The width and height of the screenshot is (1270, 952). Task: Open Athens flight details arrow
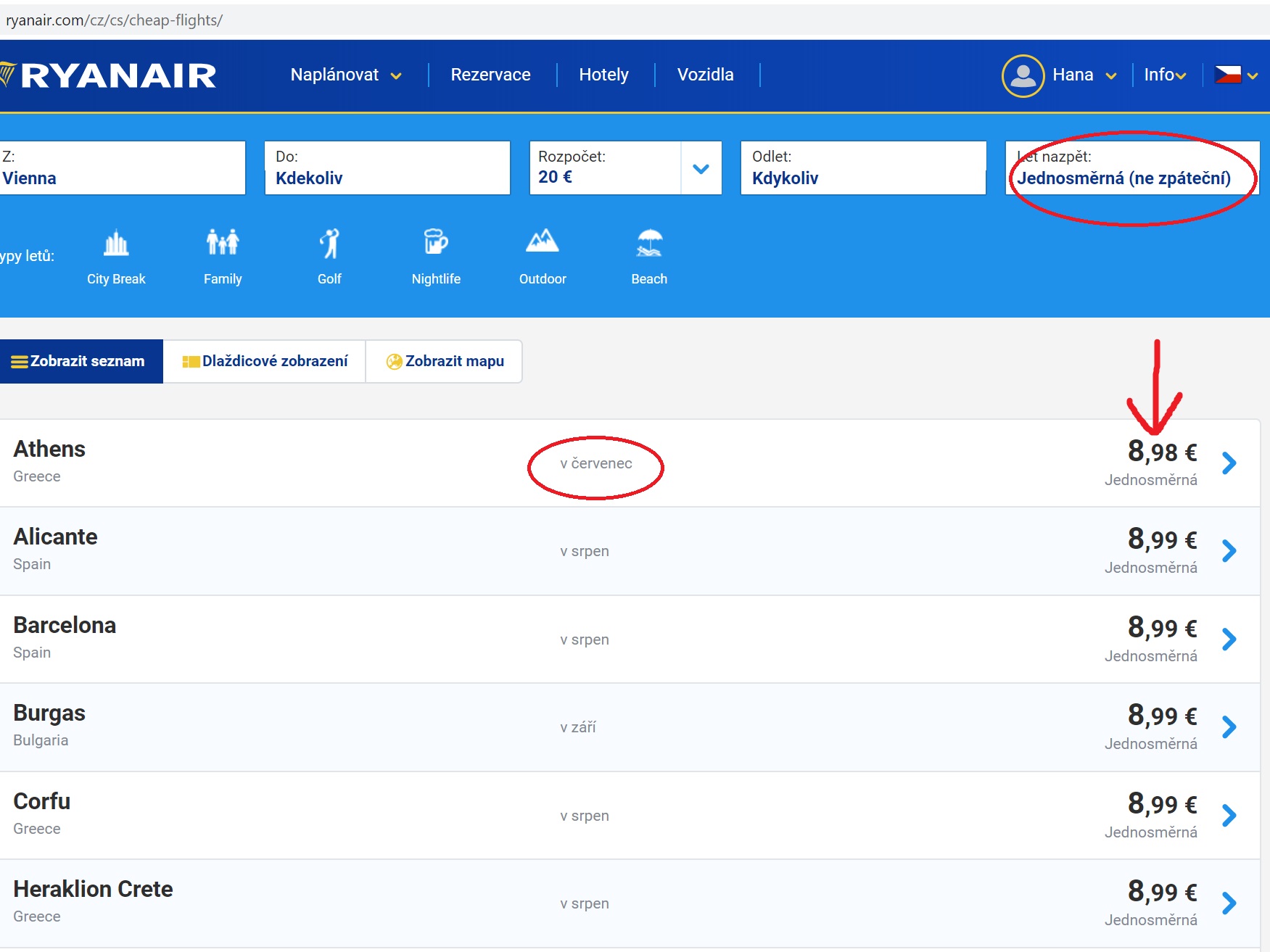1229,463
